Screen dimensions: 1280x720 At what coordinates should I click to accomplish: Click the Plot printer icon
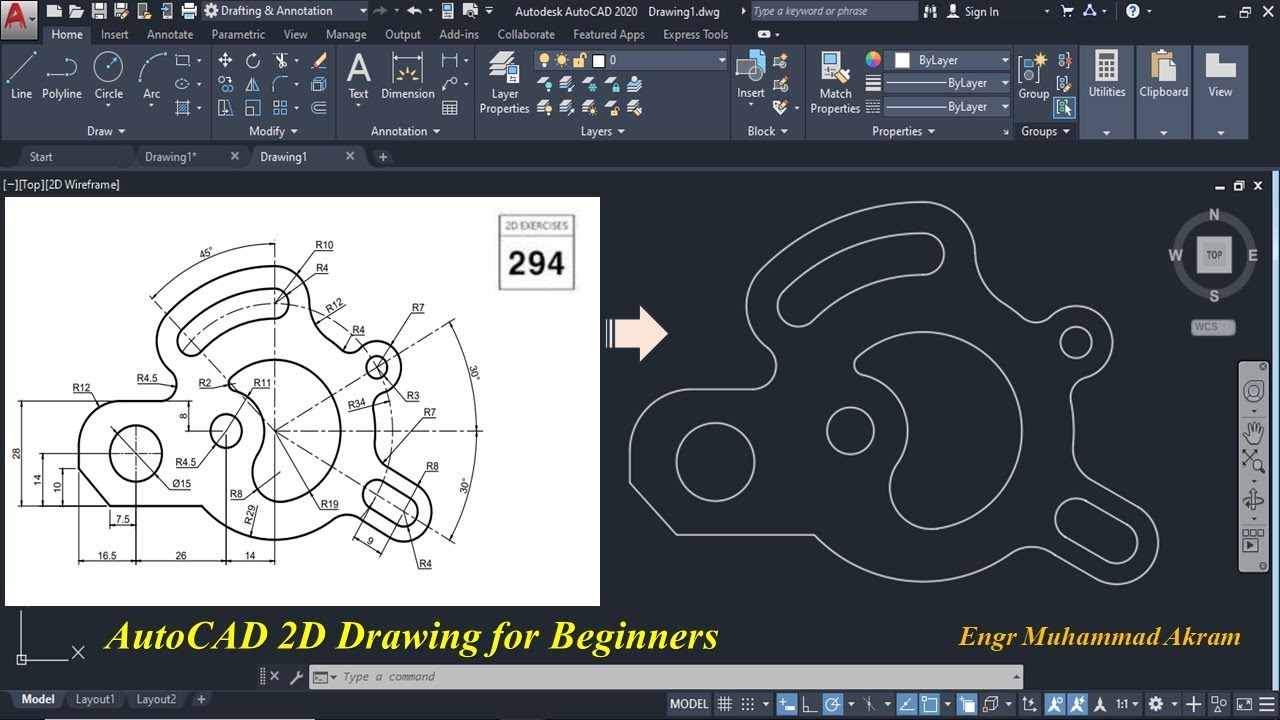[188, 11]
